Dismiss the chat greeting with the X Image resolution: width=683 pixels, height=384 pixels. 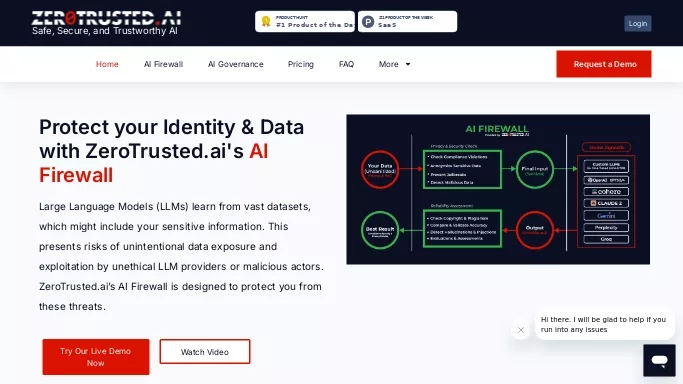pos(521,330)
